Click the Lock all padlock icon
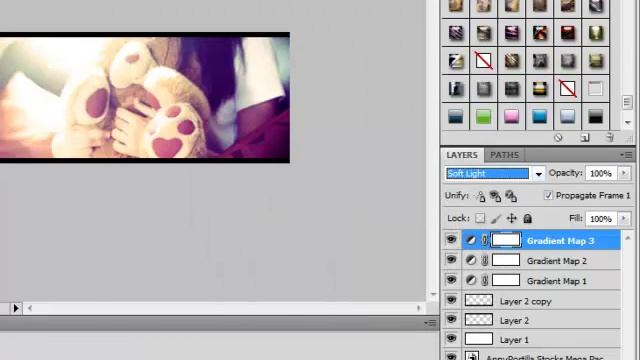Image resolution: width=640 pixels, height=360 pixels. pos(527,218)
